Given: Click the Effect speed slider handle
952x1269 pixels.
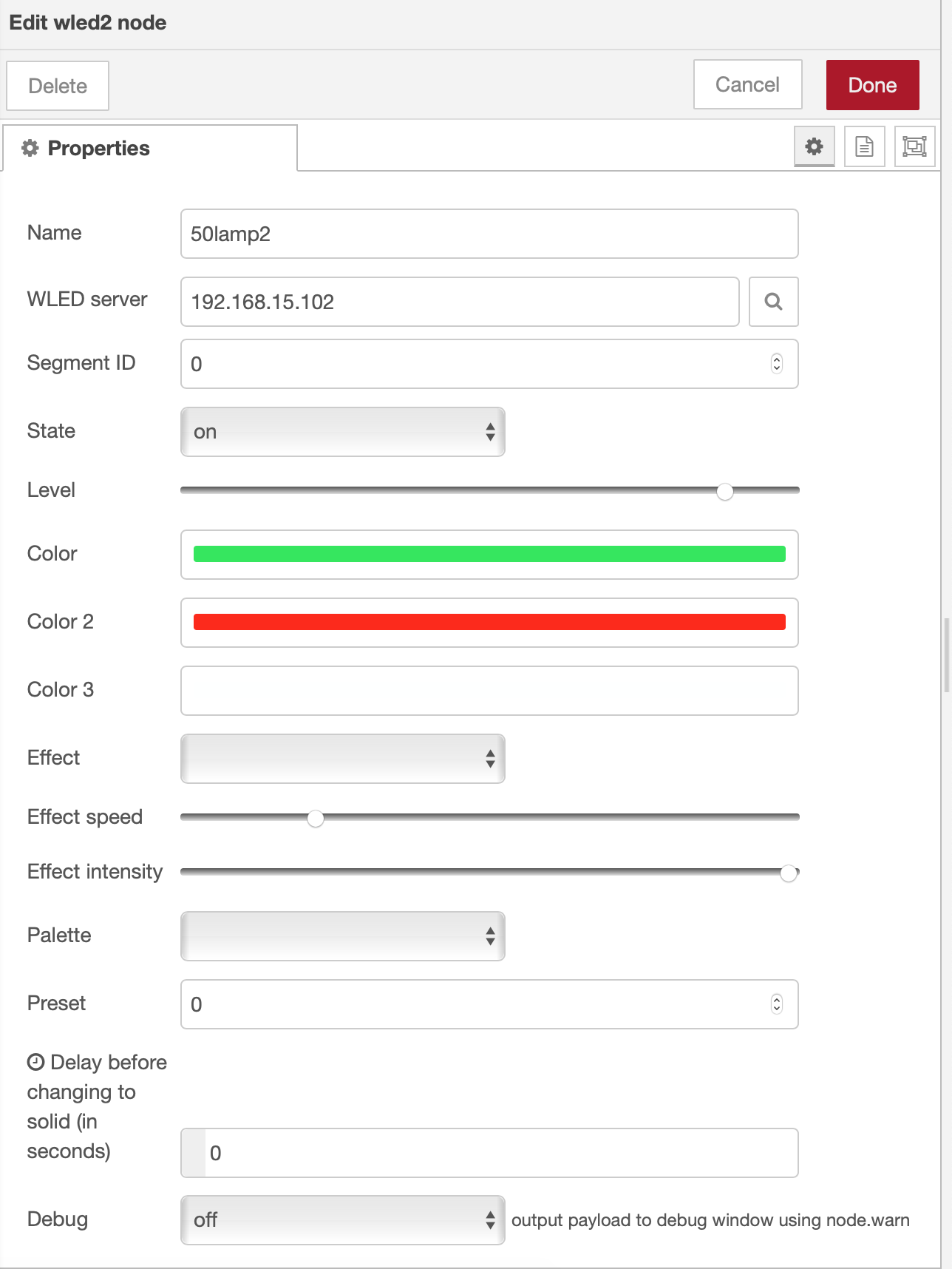Looking at the screenshot, I should [316, 819].
